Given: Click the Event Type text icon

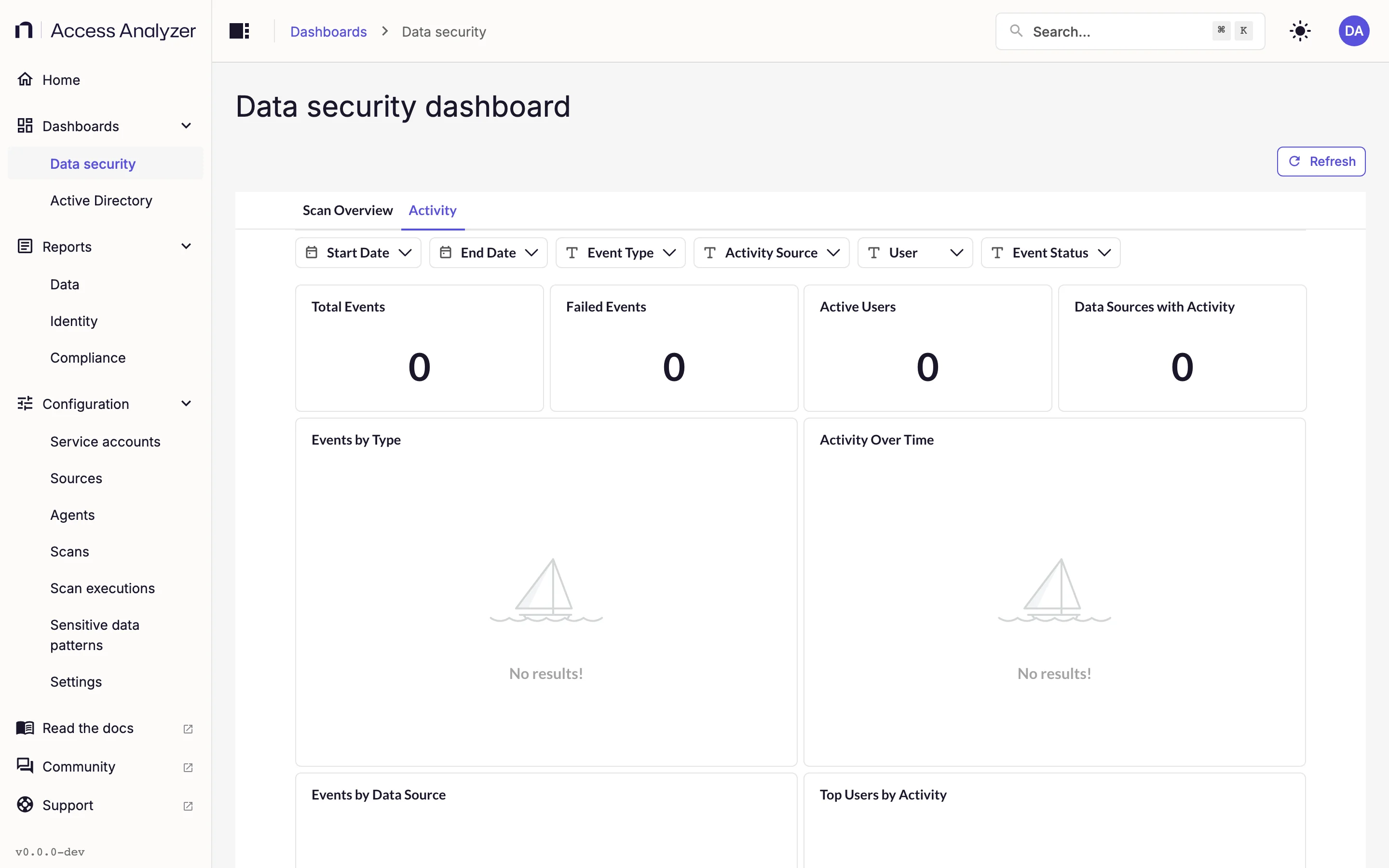Looking at the screenshot, I should click(572, 253).
